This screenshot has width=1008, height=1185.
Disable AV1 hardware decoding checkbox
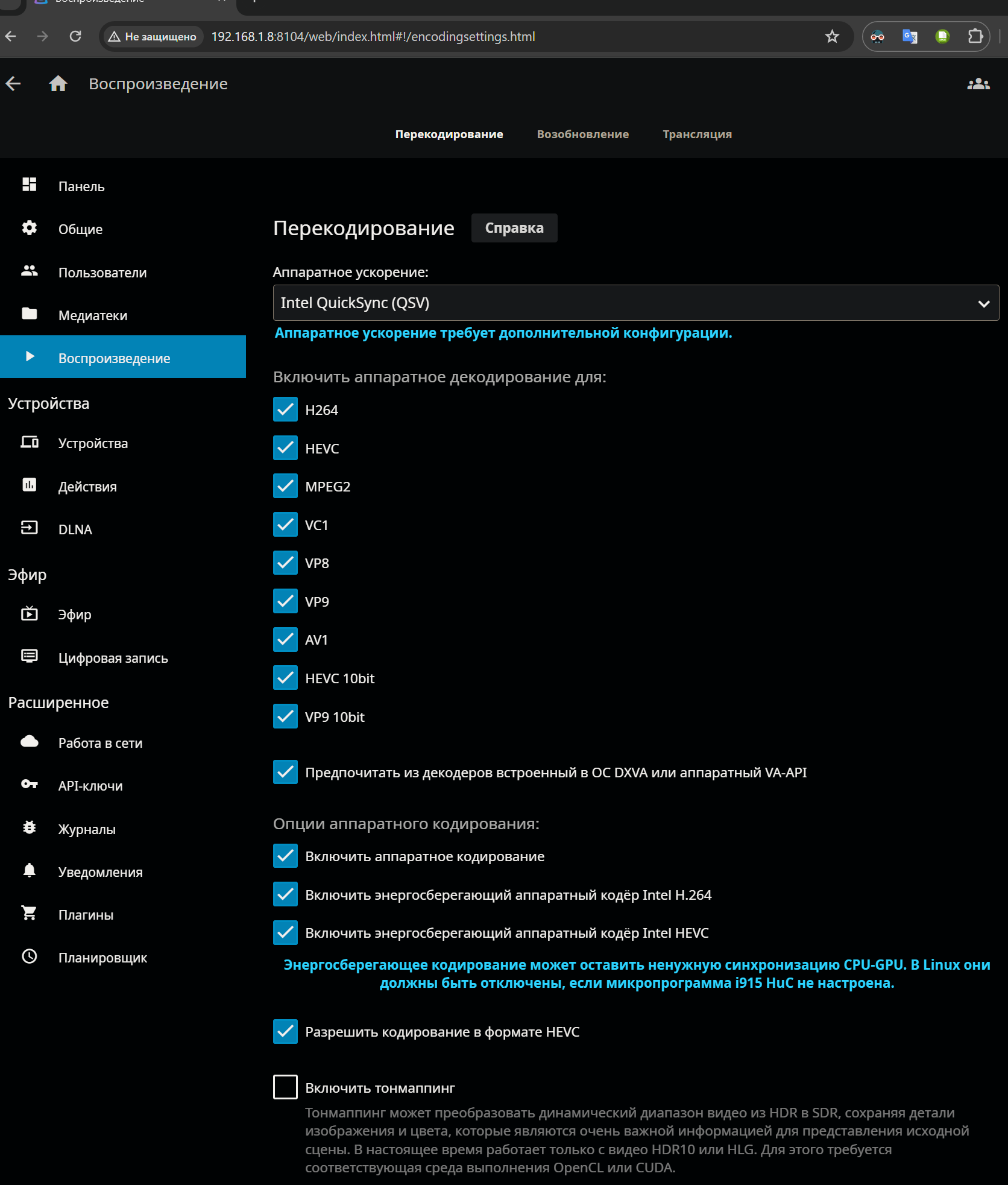pos(285,640)
